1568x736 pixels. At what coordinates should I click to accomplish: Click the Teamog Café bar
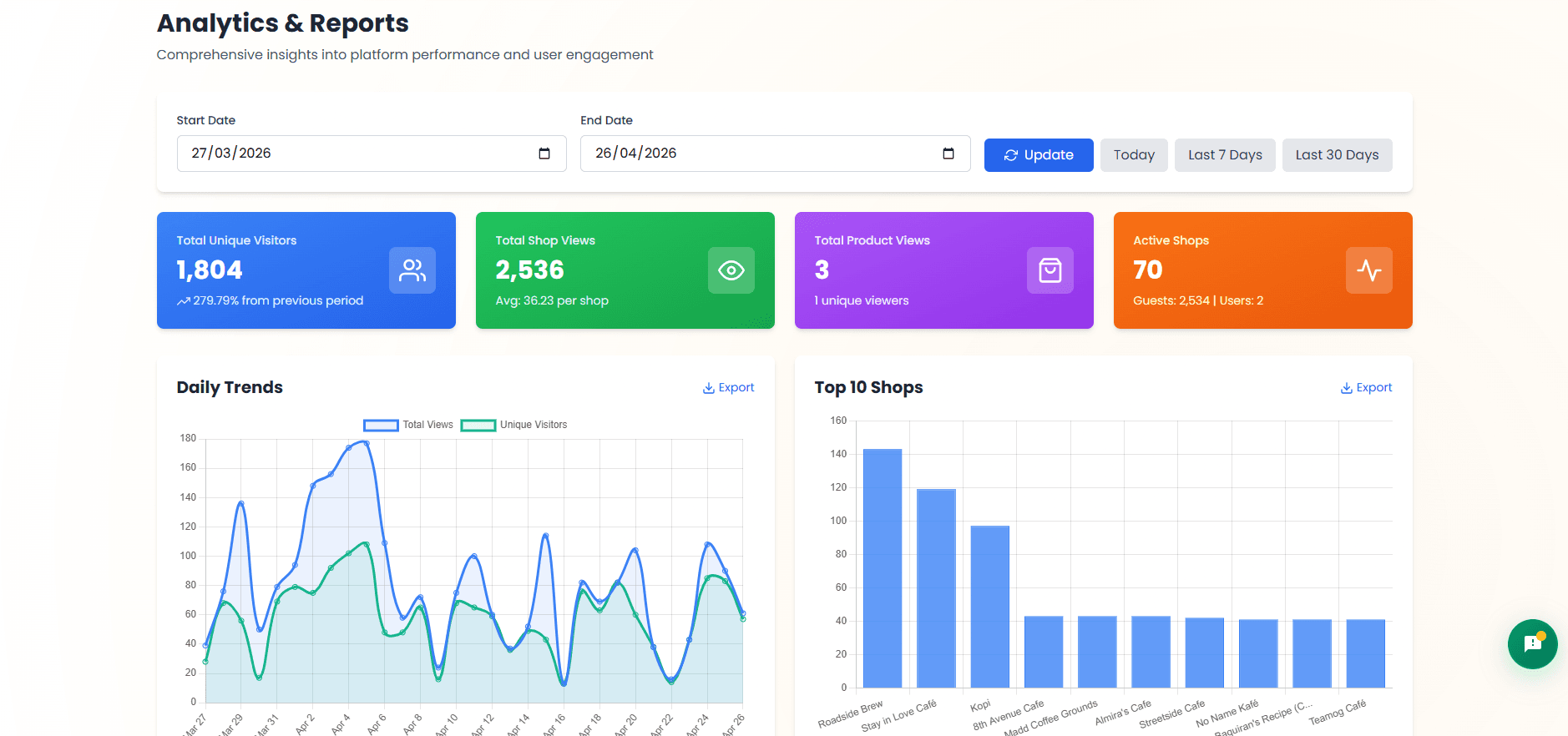point(1366,653)
